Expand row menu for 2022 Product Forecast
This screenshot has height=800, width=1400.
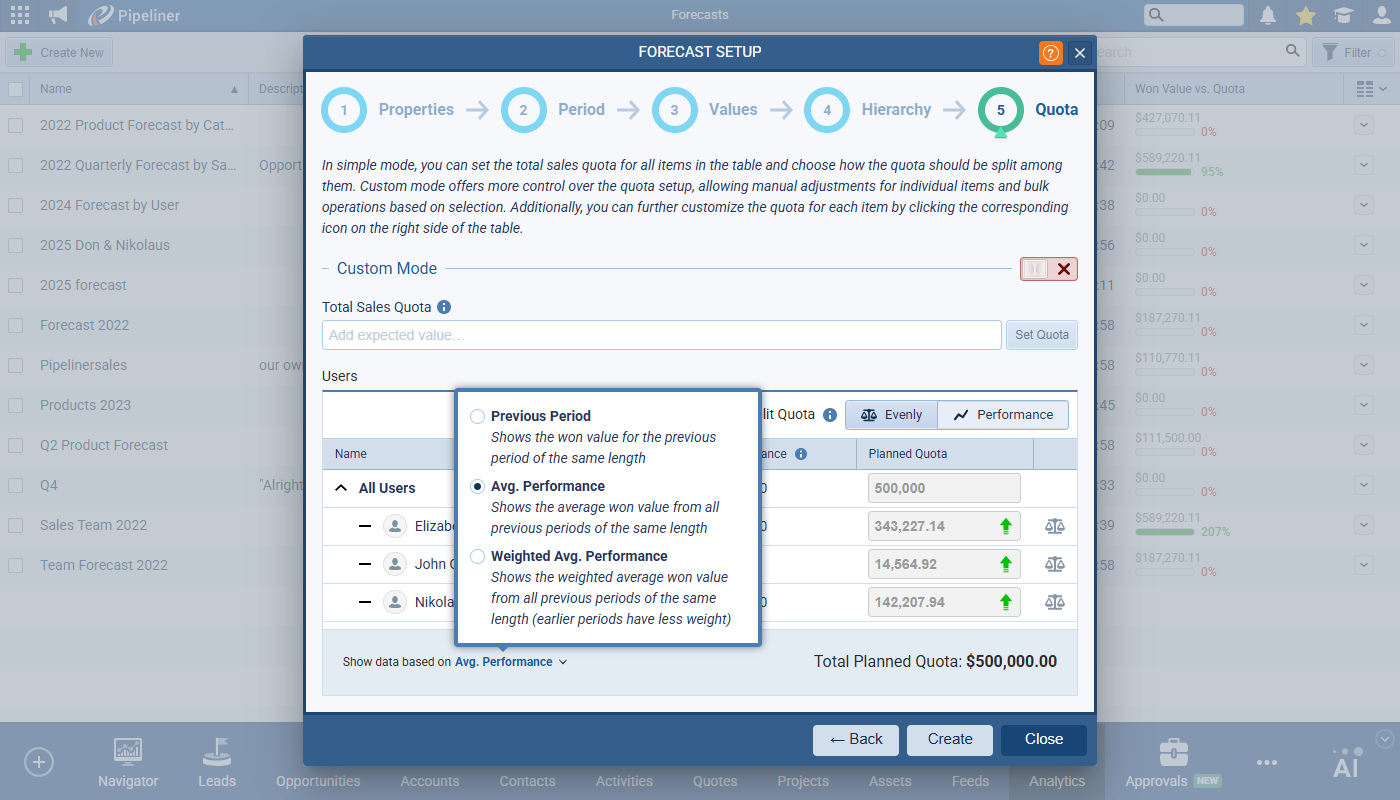(1364, 125)
